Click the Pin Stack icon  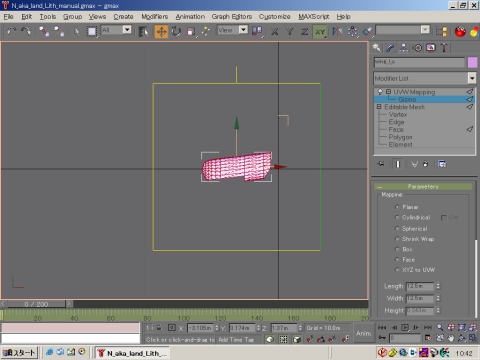tap(381, 164)
